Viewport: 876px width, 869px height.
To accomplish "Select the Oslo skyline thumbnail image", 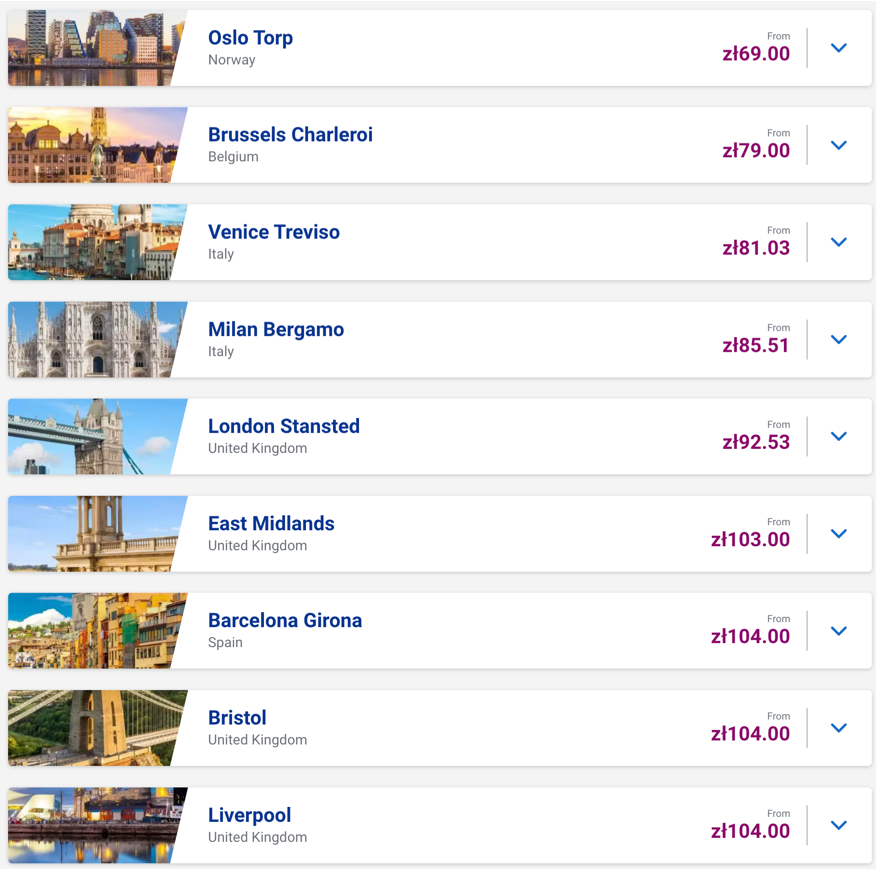I will pos(97,48).
